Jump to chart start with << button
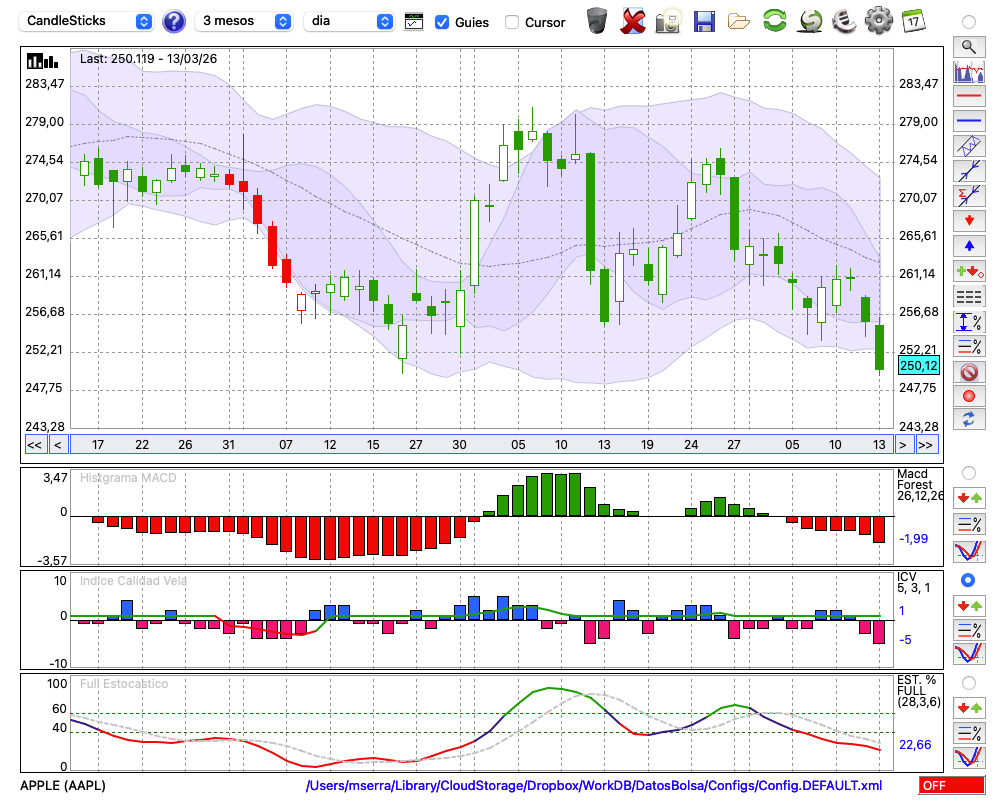This screenshot has width=1000, height=800. tap(34, 445)
